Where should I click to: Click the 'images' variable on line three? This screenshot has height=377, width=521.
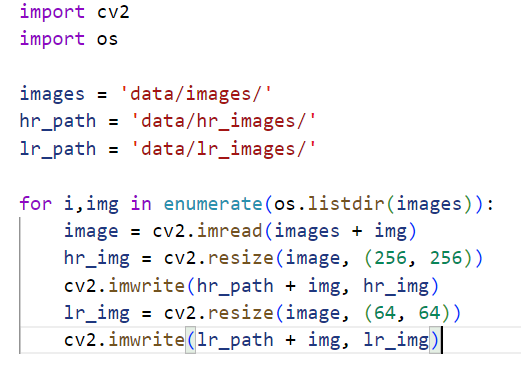pyautogui.click(x=52, y=94)
